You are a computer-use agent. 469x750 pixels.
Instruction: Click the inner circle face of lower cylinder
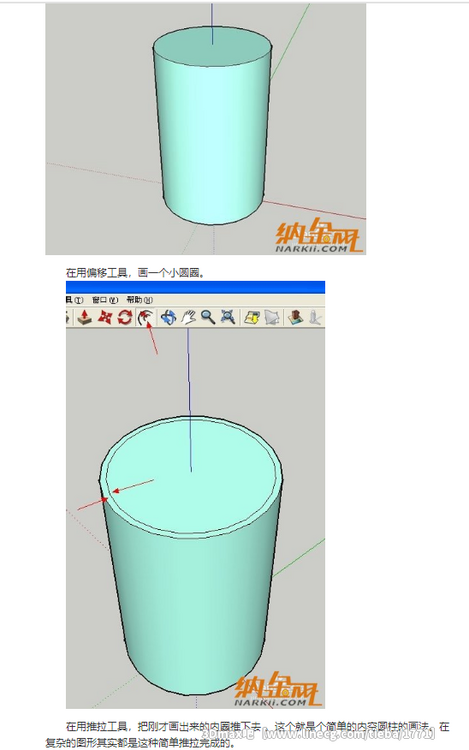[x=191, y=476]
